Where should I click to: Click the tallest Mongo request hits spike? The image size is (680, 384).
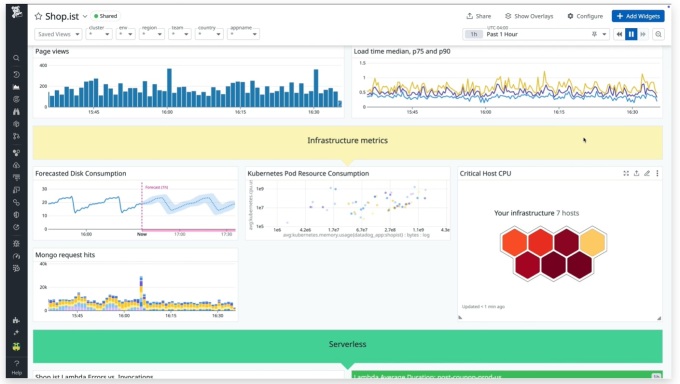pyautogui.click(x=141, y=293)
